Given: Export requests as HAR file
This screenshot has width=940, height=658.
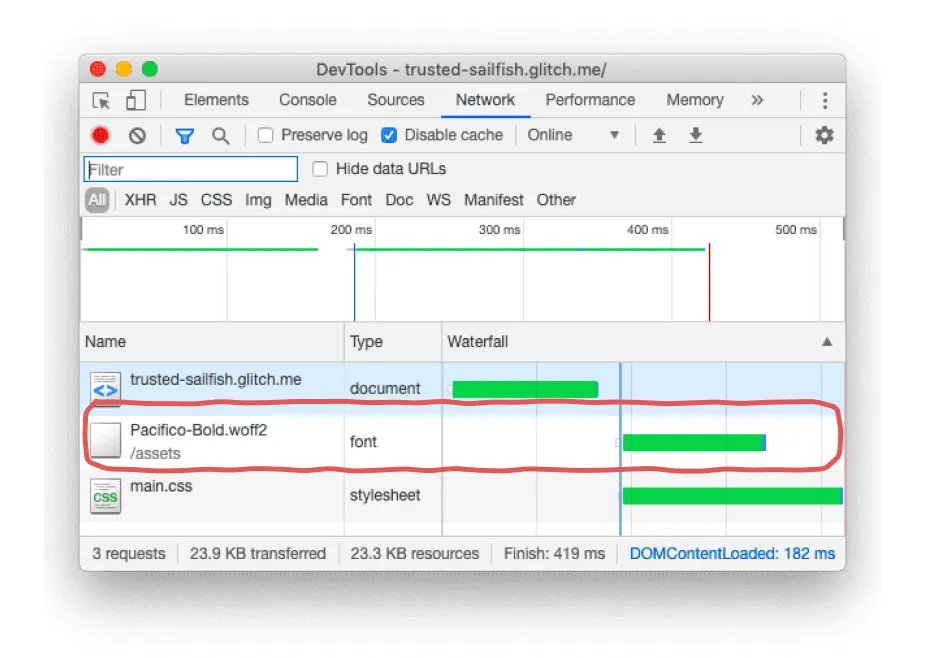Looking at the screenshot, I should [695, 135].
